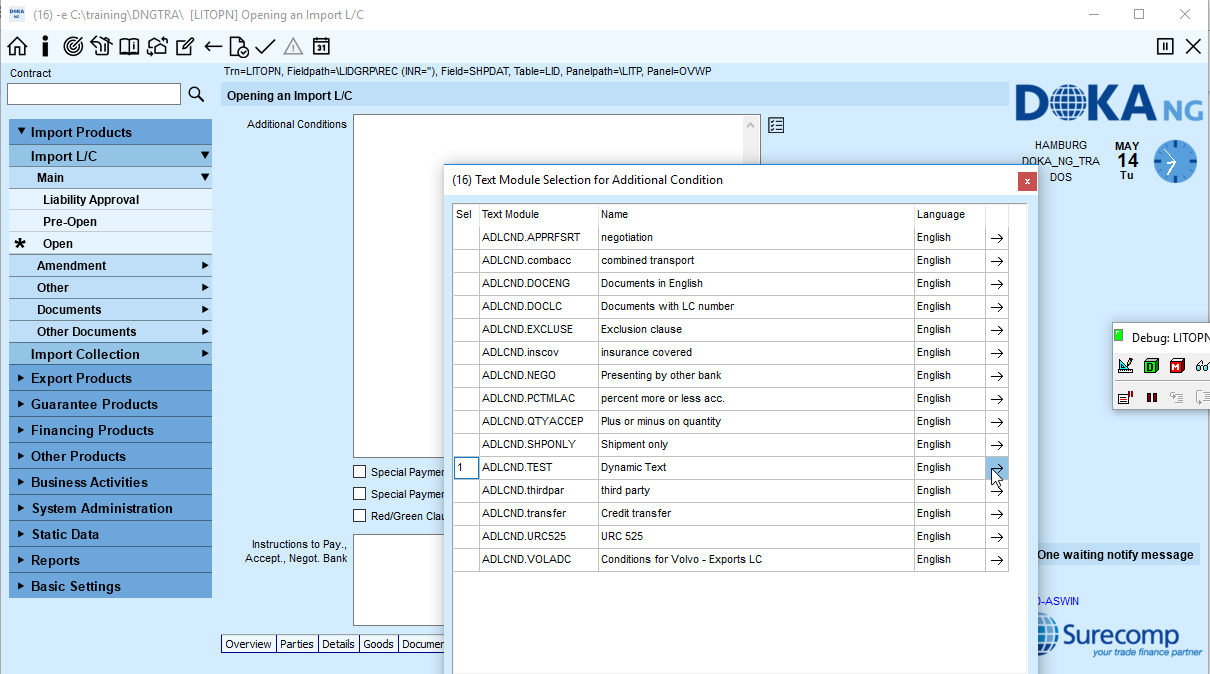Image resolution: width=1210 pixels, height=674 pixels.
Task: Open the info icon in the toolbar
Action: pyautogui.click(x=45, y=46)
